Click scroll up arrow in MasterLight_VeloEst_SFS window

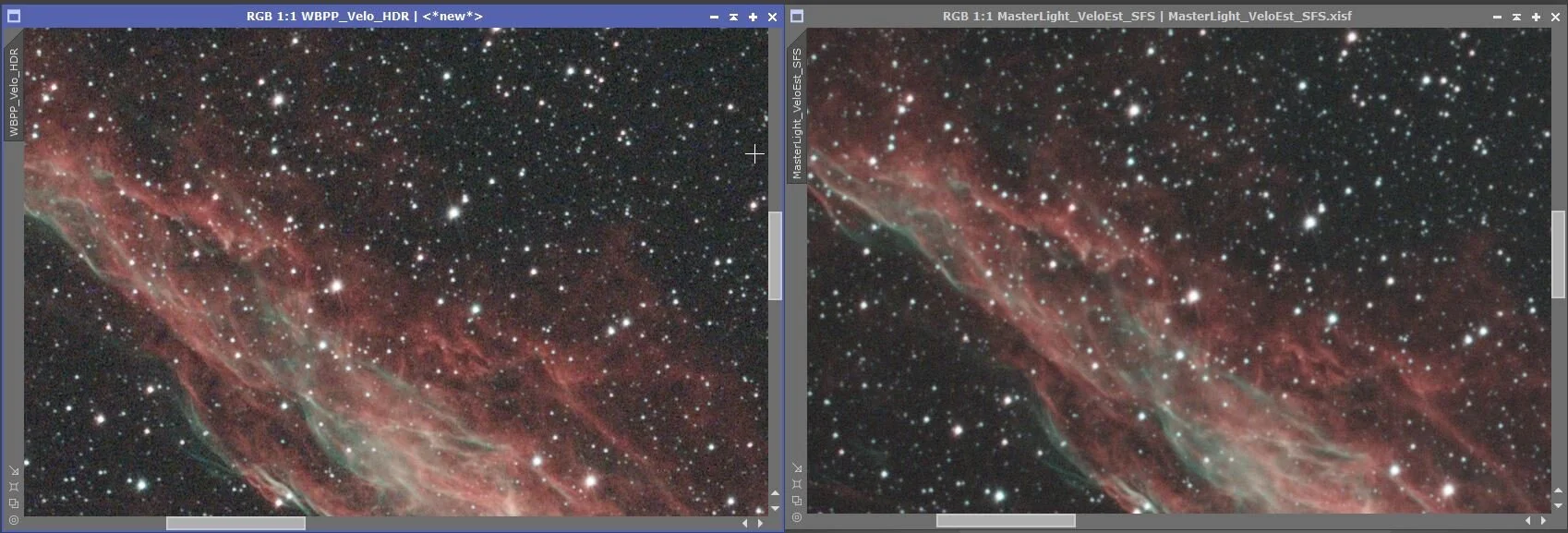[x=1559, y=491]
